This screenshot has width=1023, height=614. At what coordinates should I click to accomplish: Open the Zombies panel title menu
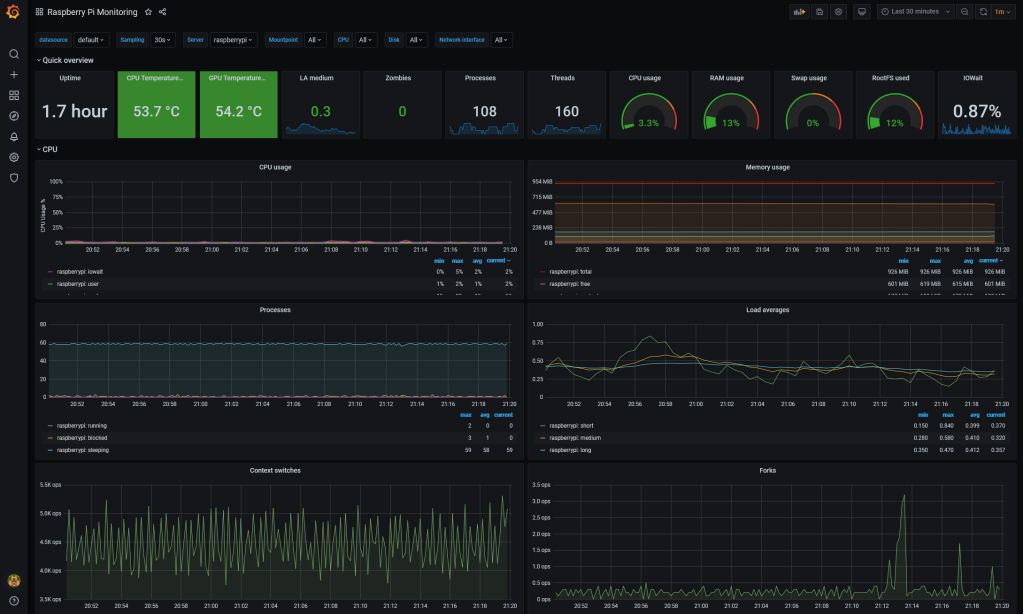398,78
